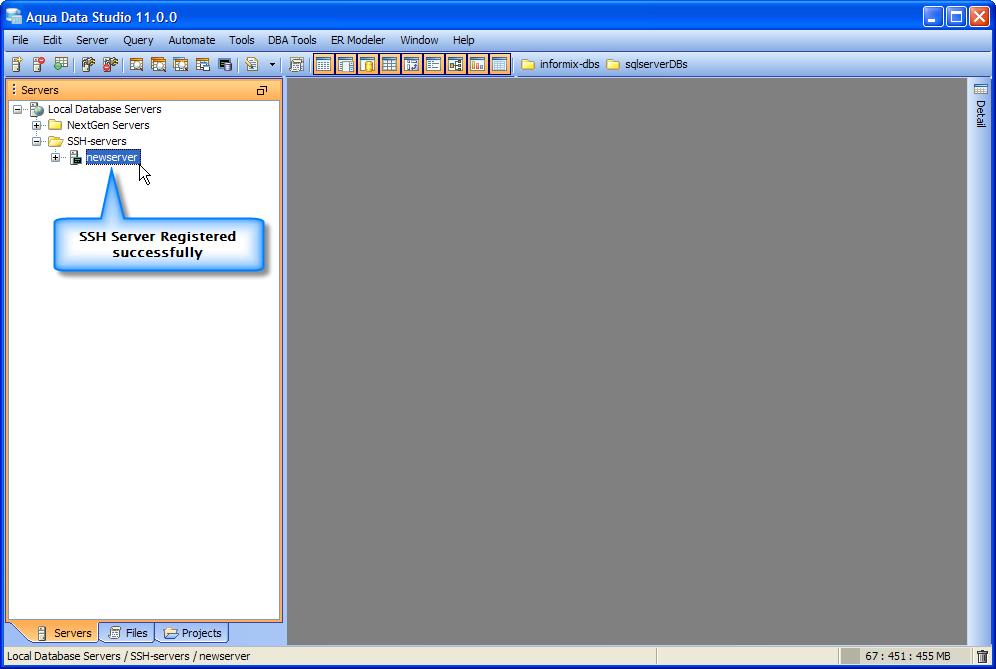Screen dimensions: 996x669
Task: Toggle the form list view button
Action: pos(433,64)
